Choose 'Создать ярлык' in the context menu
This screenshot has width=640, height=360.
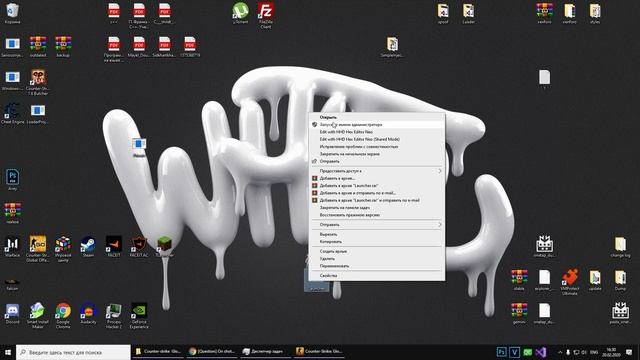[377, 251]
